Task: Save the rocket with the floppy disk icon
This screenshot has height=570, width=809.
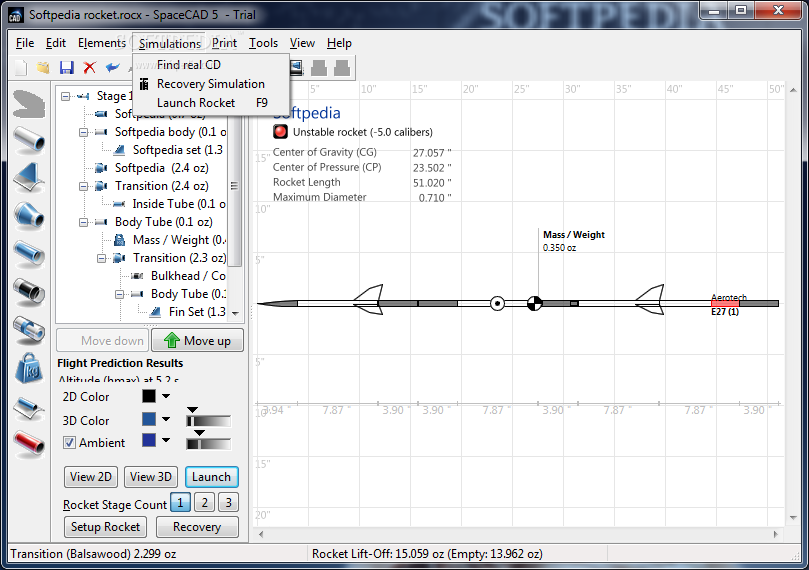Action: pos(67,68)
